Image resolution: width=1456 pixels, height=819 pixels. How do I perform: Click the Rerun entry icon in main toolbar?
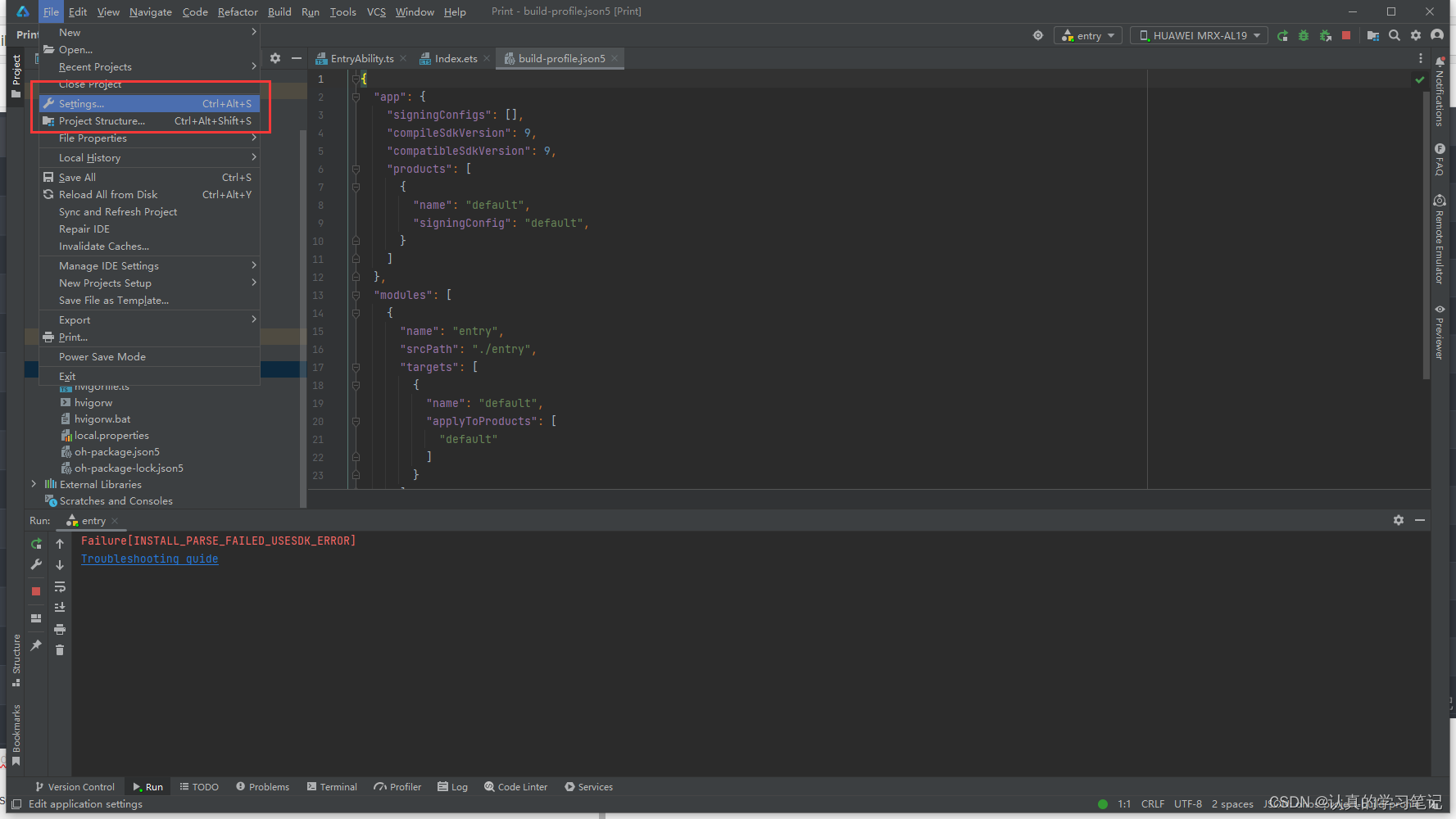click(1282, 36)
